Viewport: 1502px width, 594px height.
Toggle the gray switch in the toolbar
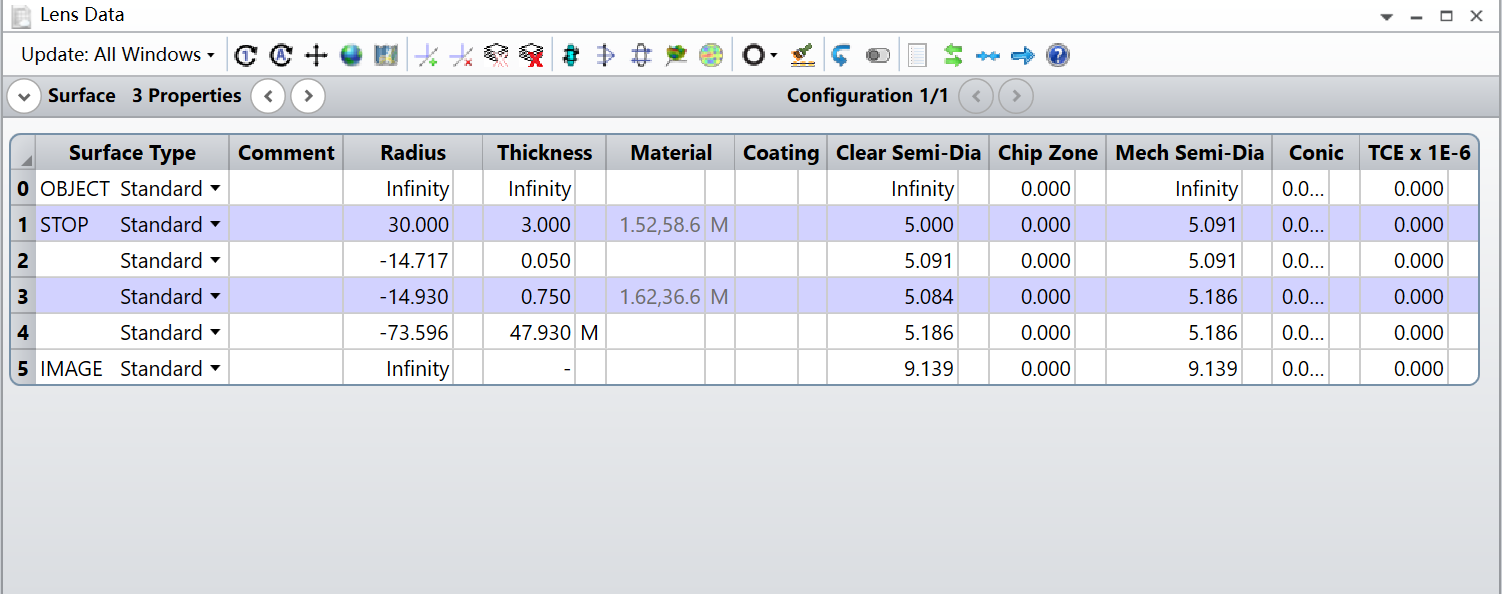tap(877, 55)
